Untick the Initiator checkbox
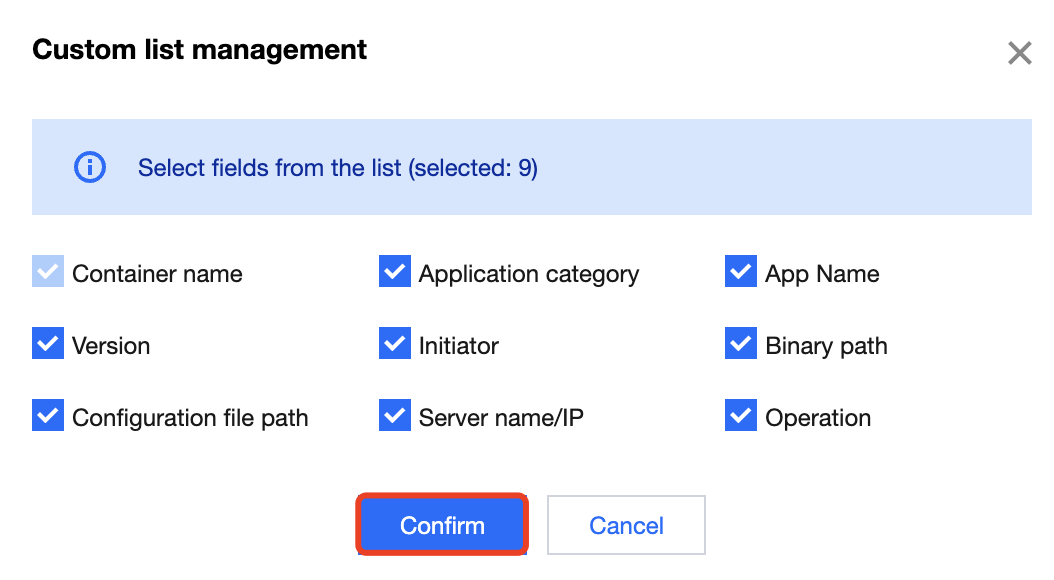Image resolution: width=1054 pixels, height=580 pixels. pos(395,344)
